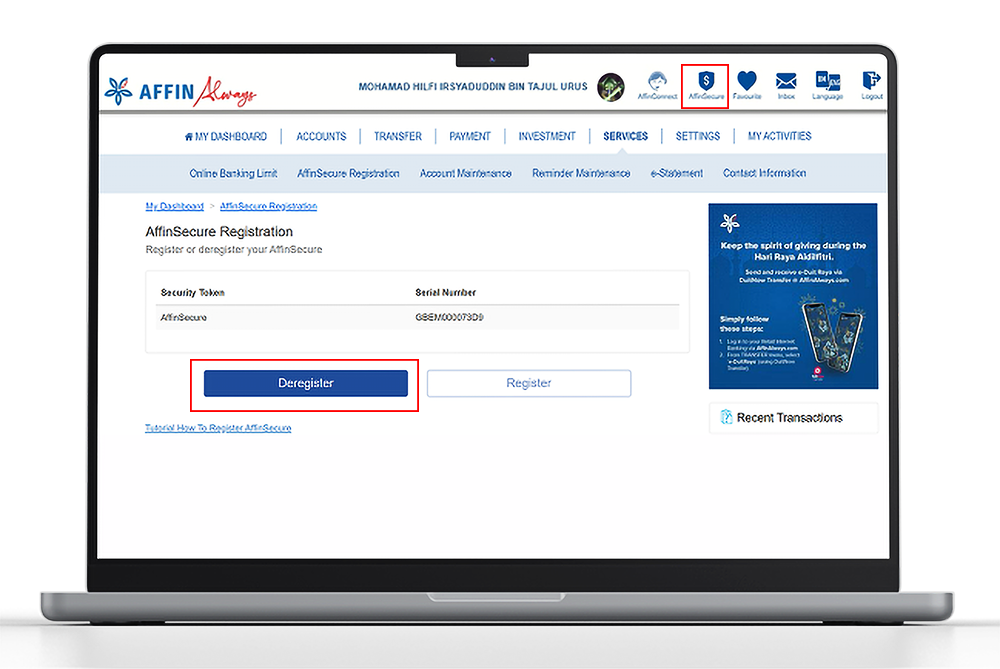Click the Affin Always logo
This screenshot has width=1000, height=669.
click(181, 90)
